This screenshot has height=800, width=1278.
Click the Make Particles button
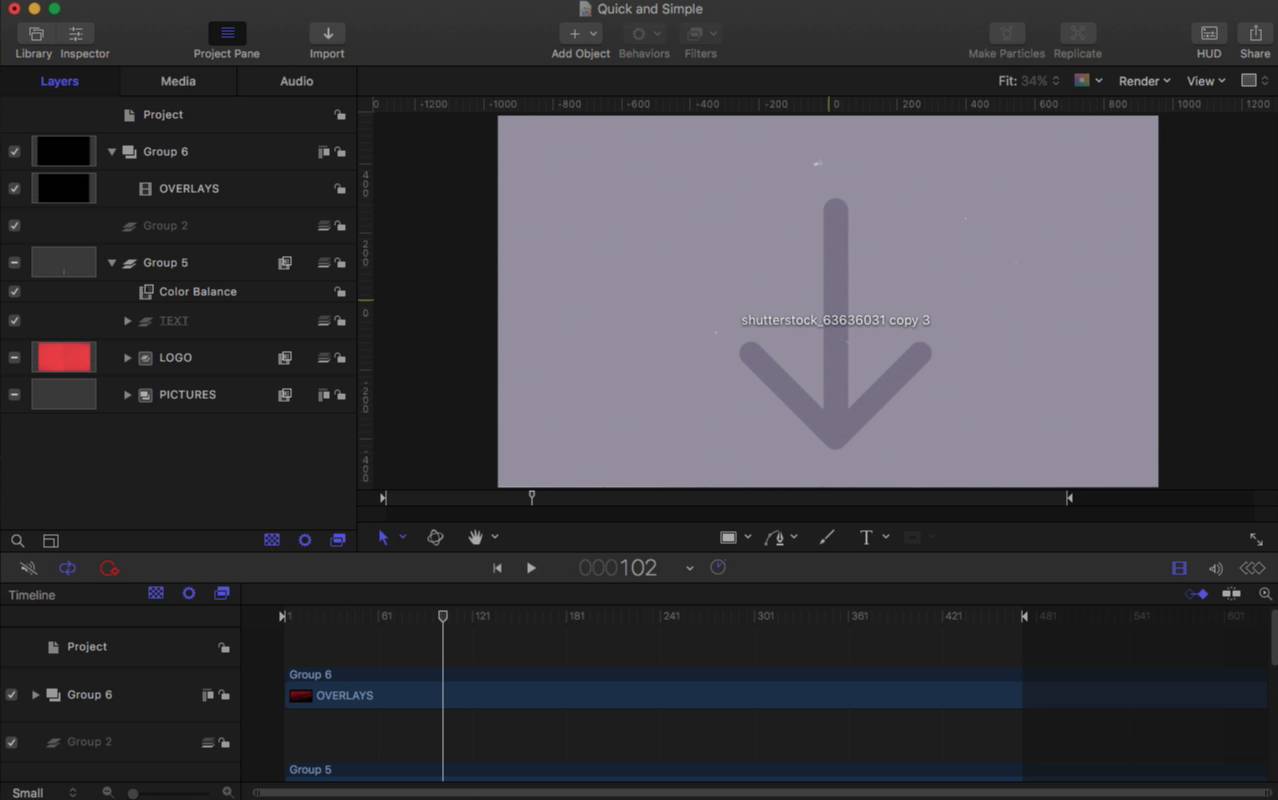pos(1006,33)
